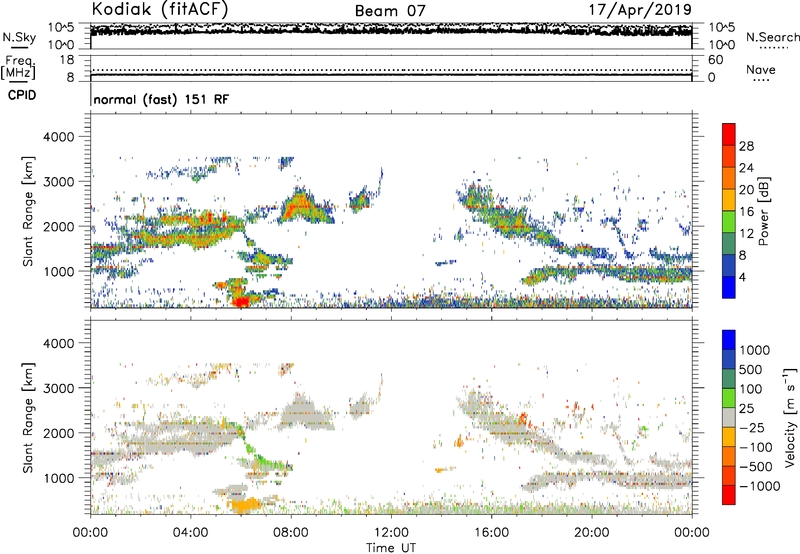Viewport: 800px width, 554px height.
Task: Click the noise trace in the N.Sky panel
Action: pos(391,29)
